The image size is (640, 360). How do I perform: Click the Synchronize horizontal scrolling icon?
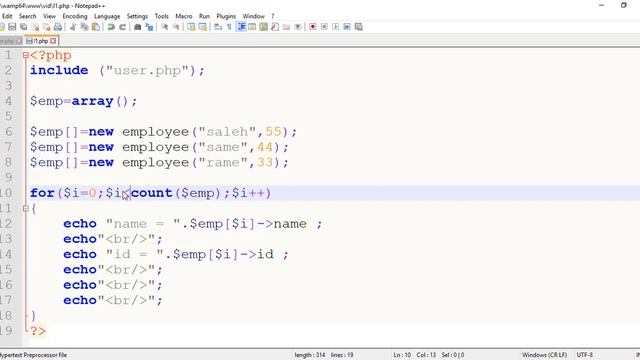(202, 27)
